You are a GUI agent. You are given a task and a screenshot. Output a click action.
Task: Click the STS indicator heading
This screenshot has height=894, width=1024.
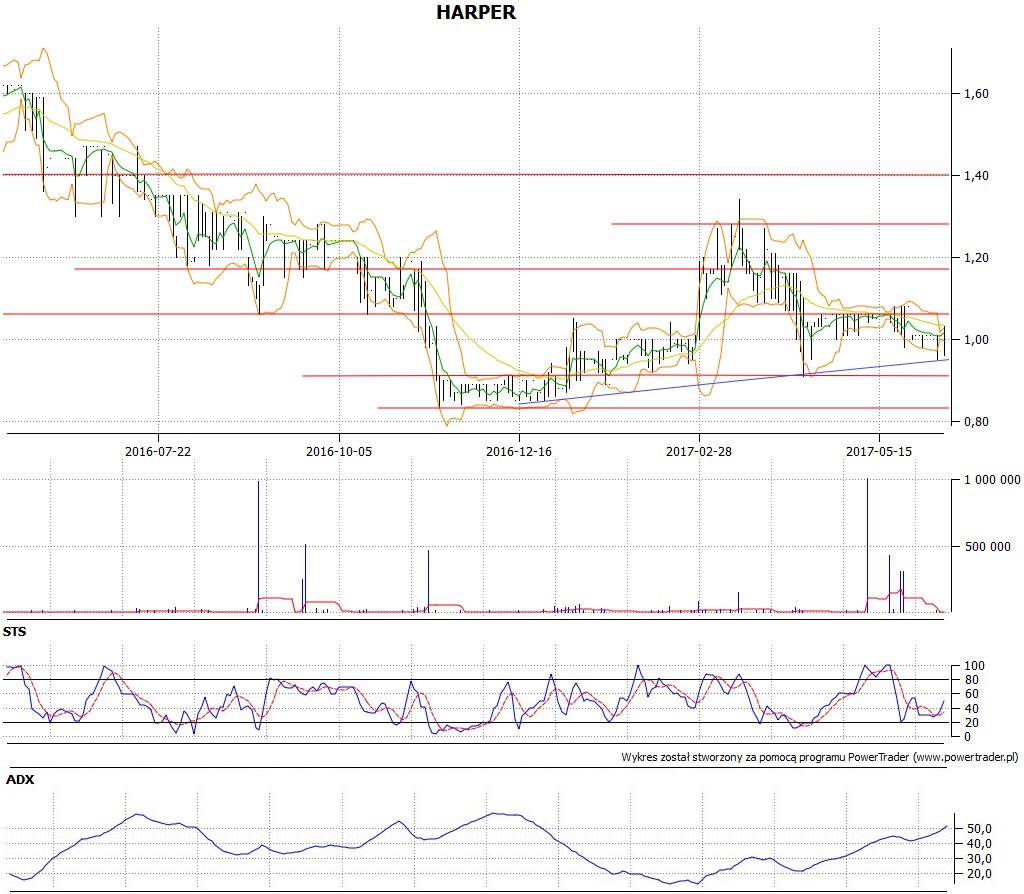pos(14,631)
